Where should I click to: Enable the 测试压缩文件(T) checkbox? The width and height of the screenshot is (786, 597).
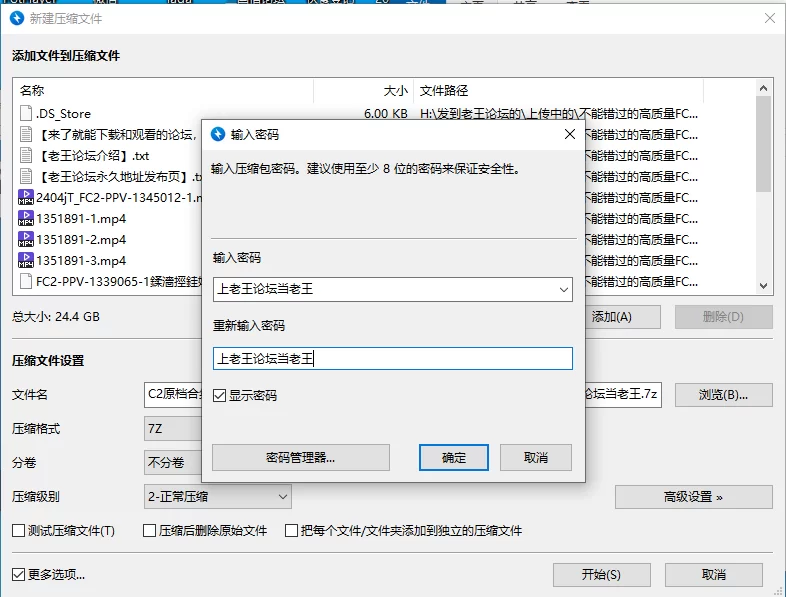(19, 530)
